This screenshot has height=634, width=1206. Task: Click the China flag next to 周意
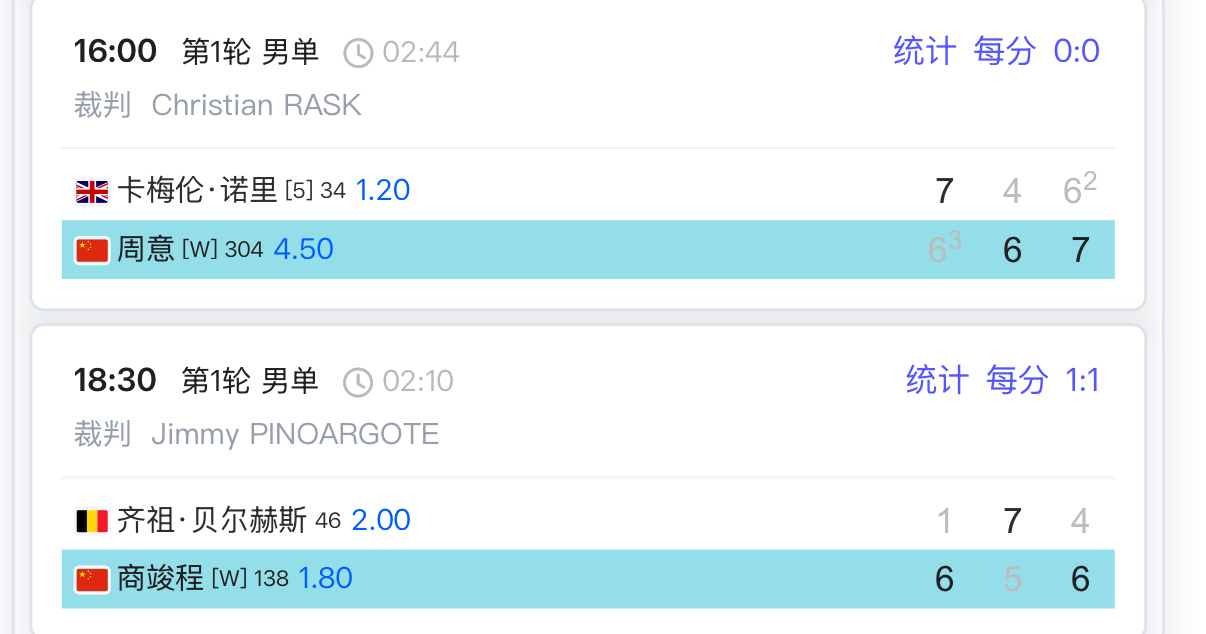(x=92, y=250)
